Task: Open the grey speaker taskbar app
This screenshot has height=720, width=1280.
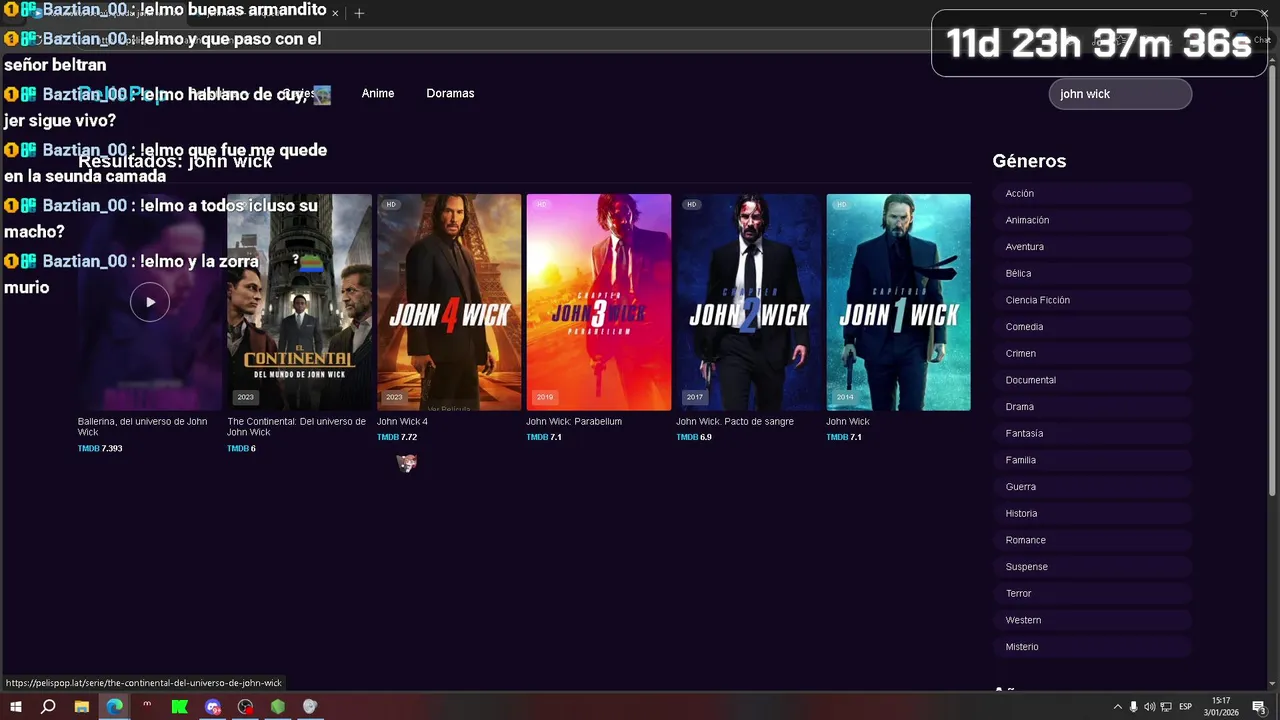Action: point(310,707)
